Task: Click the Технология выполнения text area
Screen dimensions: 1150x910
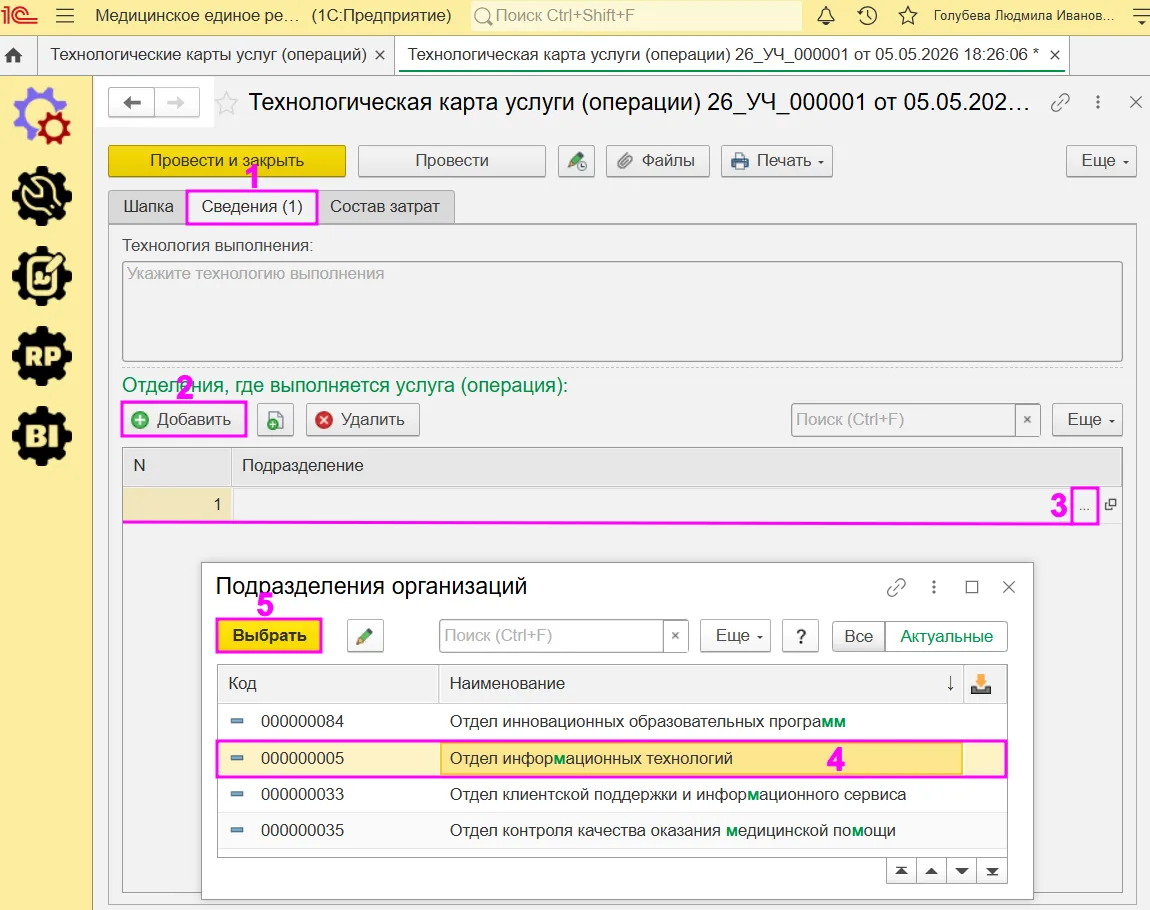Action: click(622, 312)
